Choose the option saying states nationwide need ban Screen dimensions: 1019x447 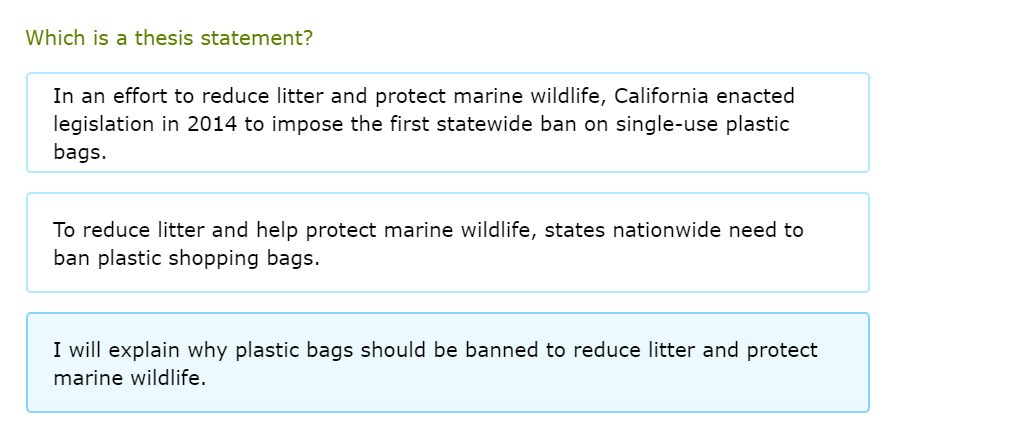tap(447, 243)
